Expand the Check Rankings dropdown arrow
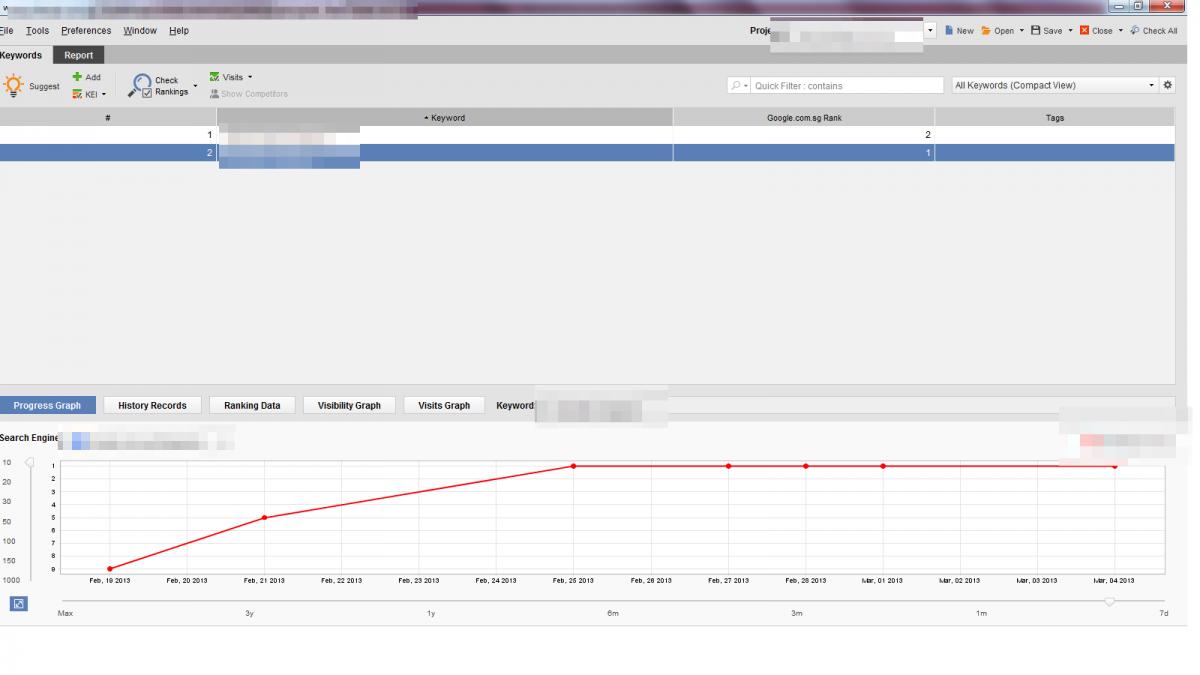This screenshot has height=675, width=1200. pos(195,86)
